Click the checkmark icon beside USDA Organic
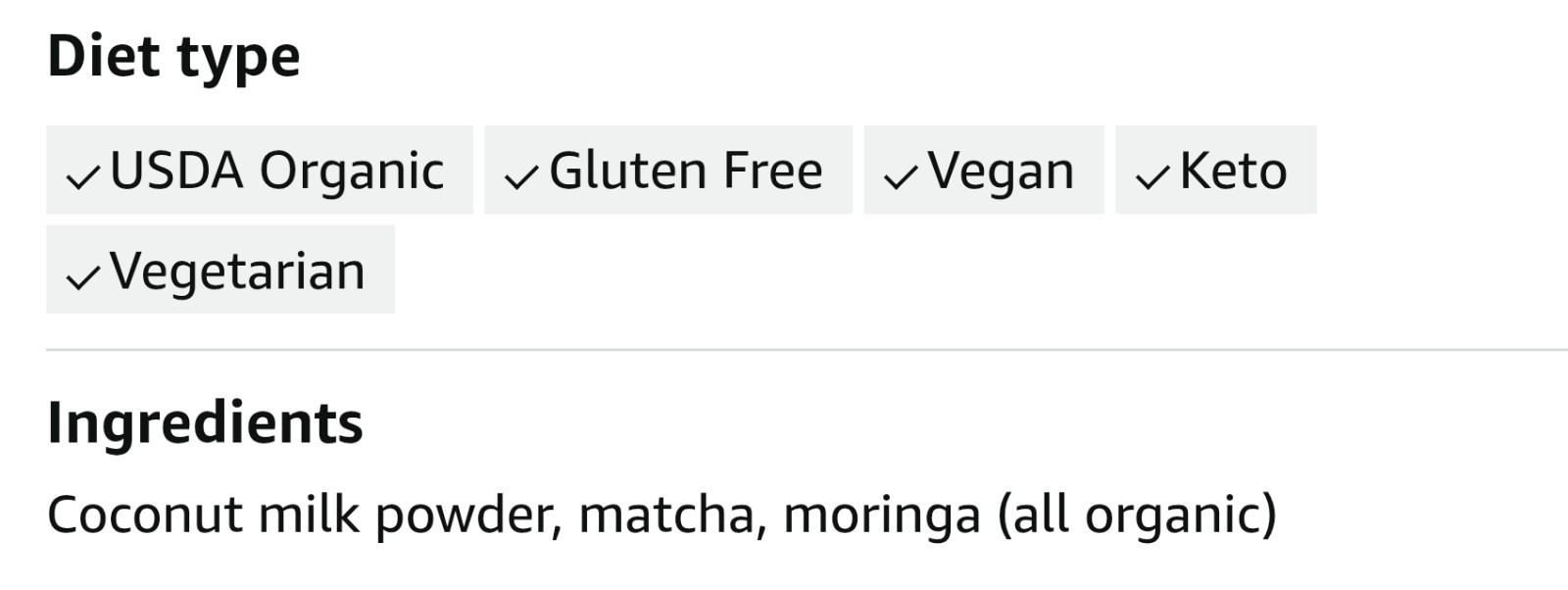 point(82,177)
